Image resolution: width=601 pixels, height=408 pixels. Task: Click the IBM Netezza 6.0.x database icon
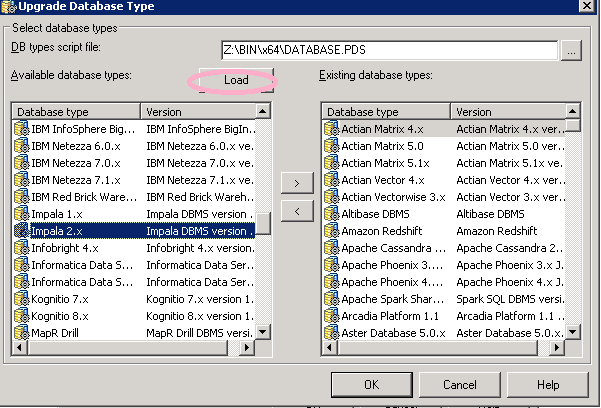(21, 146)
